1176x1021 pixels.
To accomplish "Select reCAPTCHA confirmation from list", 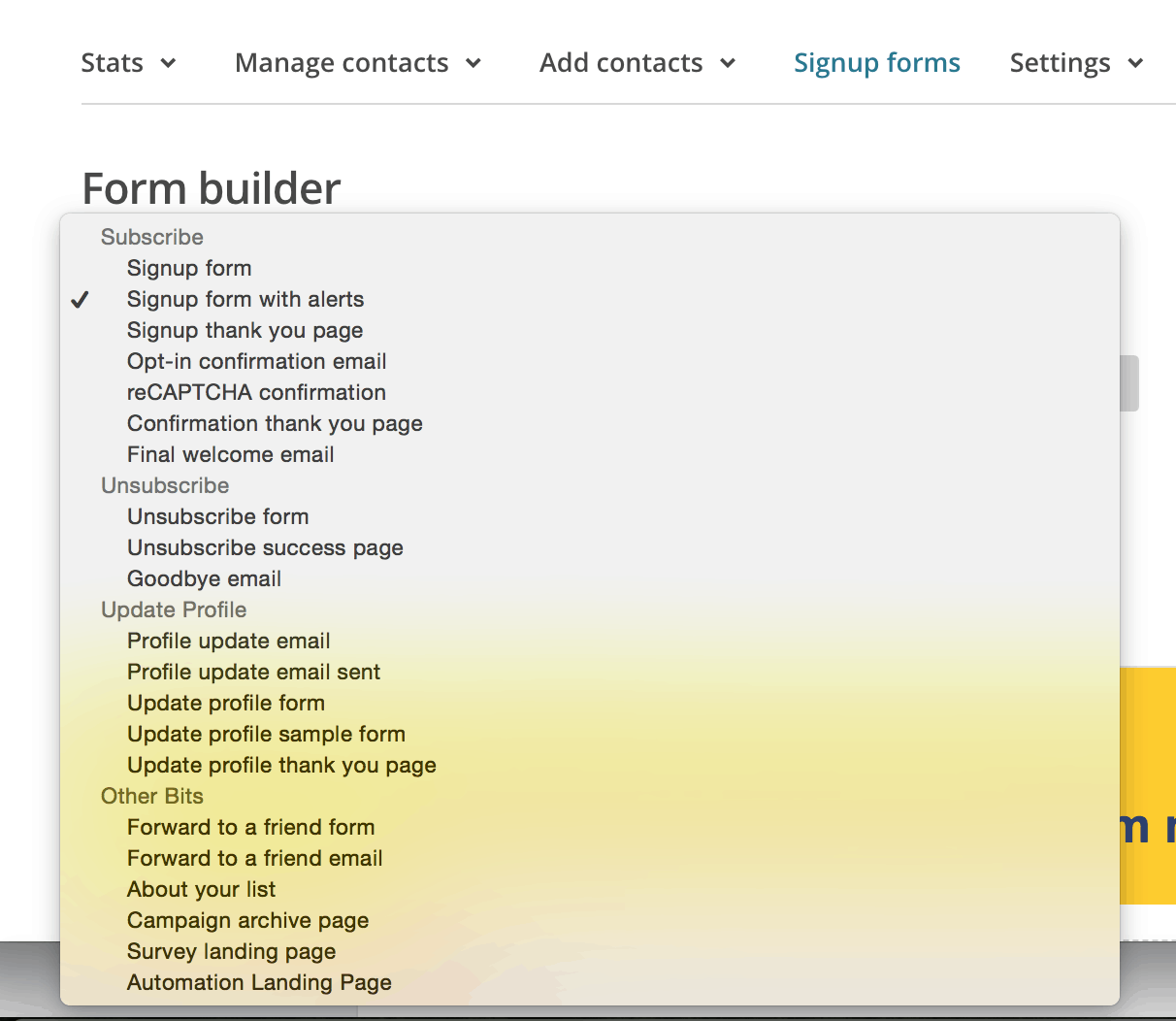I will pos(256,393).
